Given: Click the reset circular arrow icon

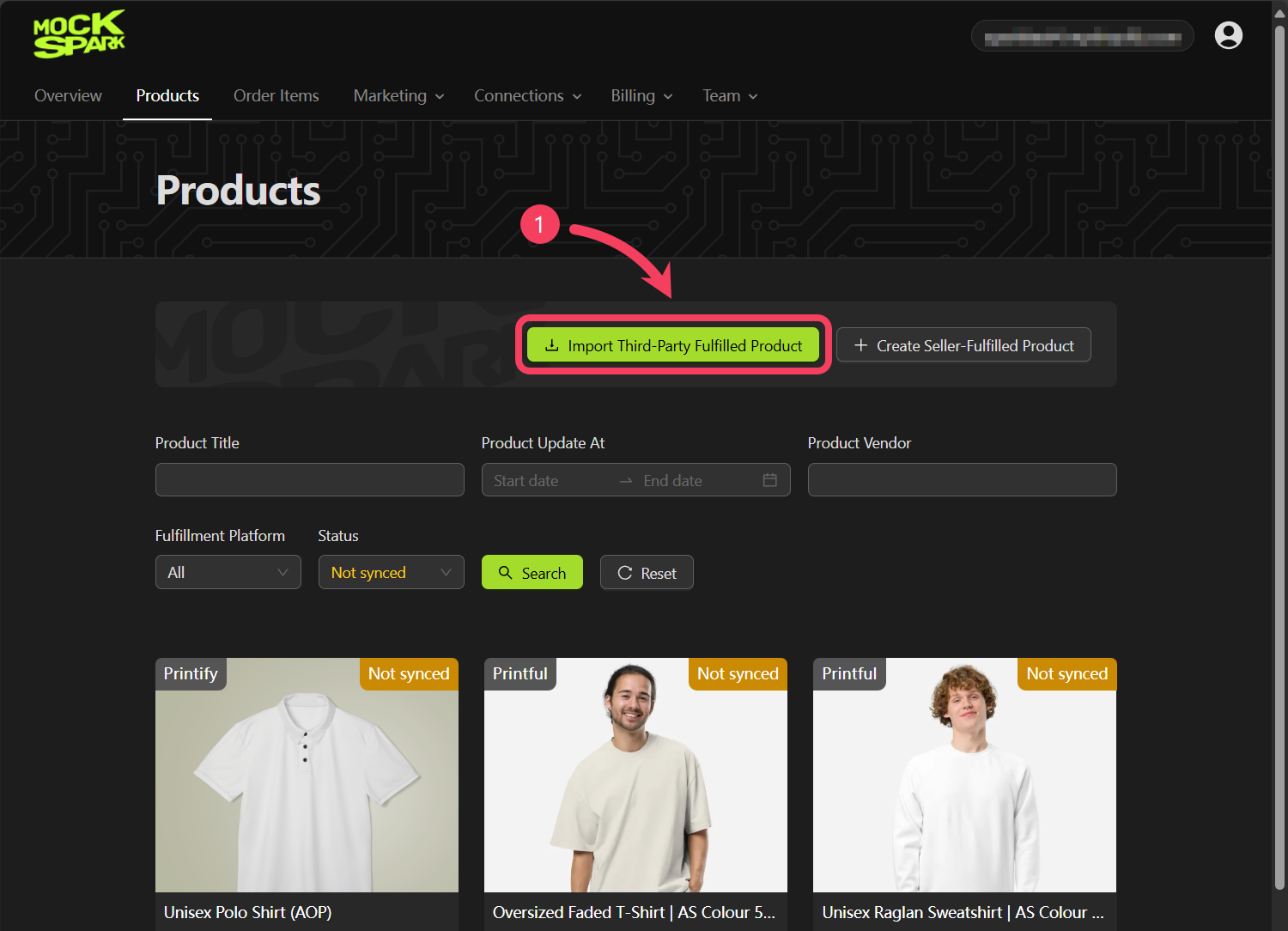Looking at the screenshot, I should tap(625, 573).
